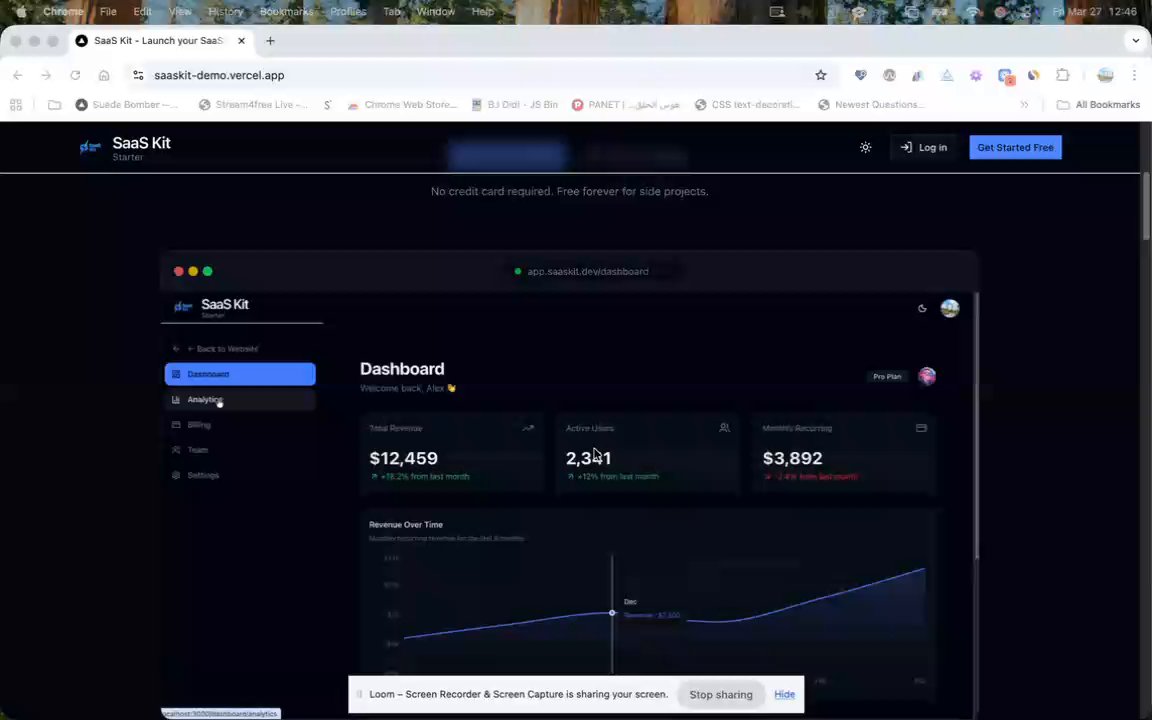The width and height of the screenshot is (1152, 720).
Task: Open the Chrome Web Store bookmark
Action: (x=402, y=105)
